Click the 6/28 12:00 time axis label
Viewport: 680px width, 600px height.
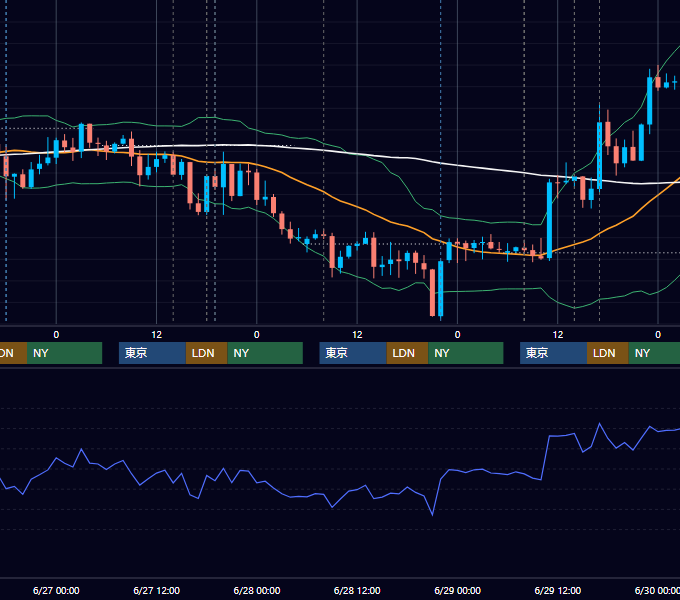pos(357,590)
